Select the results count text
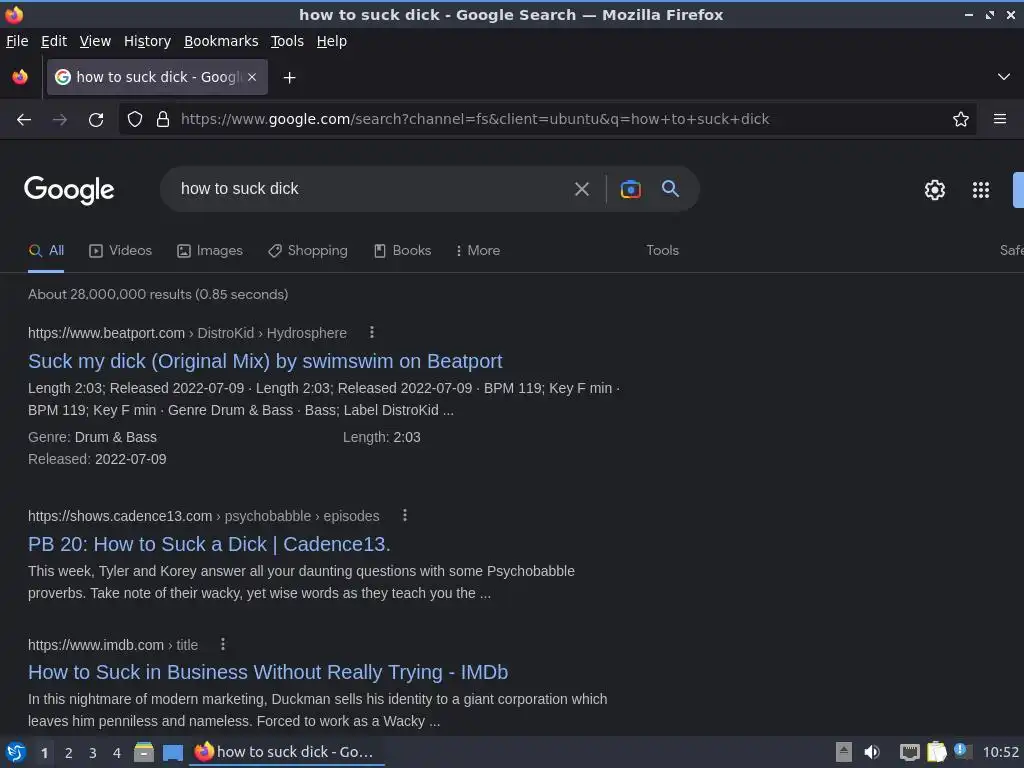Screen dimensions: 1024x768 click(158, 295)
